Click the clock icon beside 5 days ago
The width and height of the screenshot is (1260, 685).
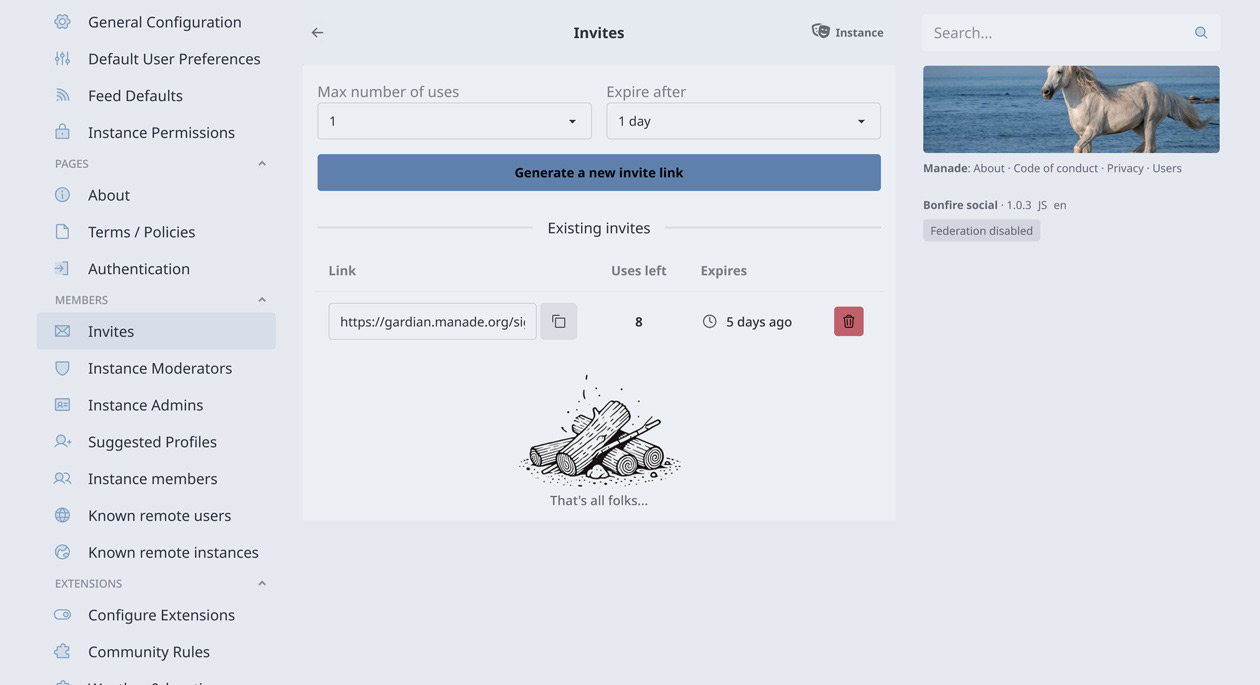(x=709, y=321)
